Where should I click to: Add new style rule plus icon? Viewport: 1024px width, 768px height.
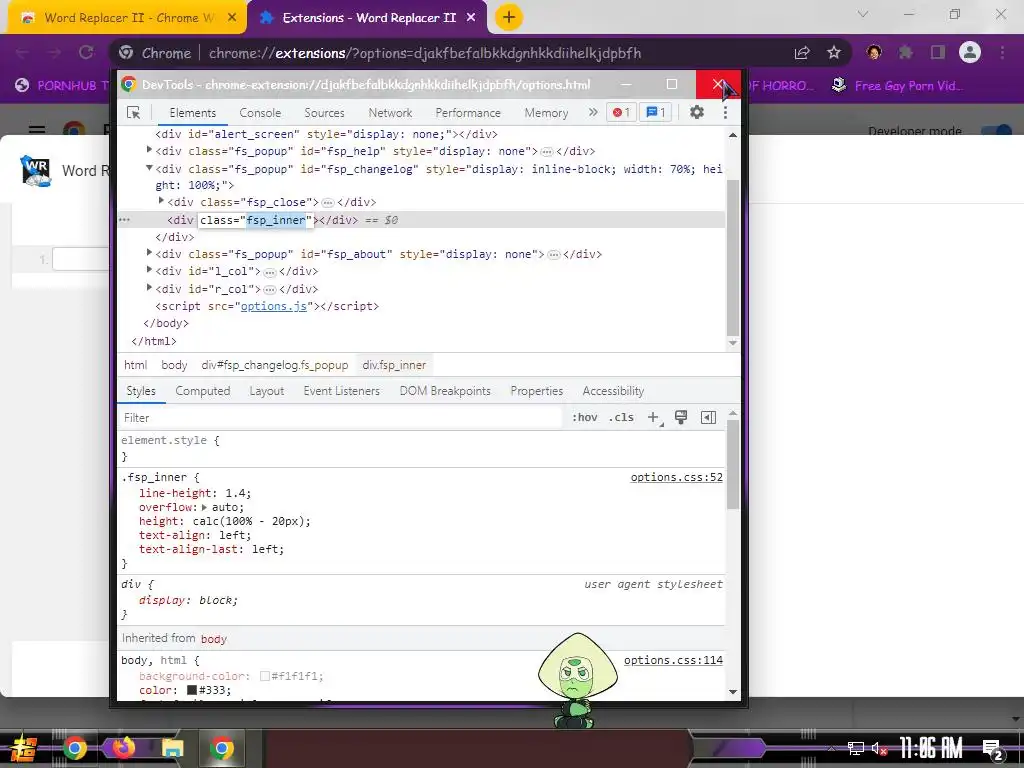click(x=653, y=417)
